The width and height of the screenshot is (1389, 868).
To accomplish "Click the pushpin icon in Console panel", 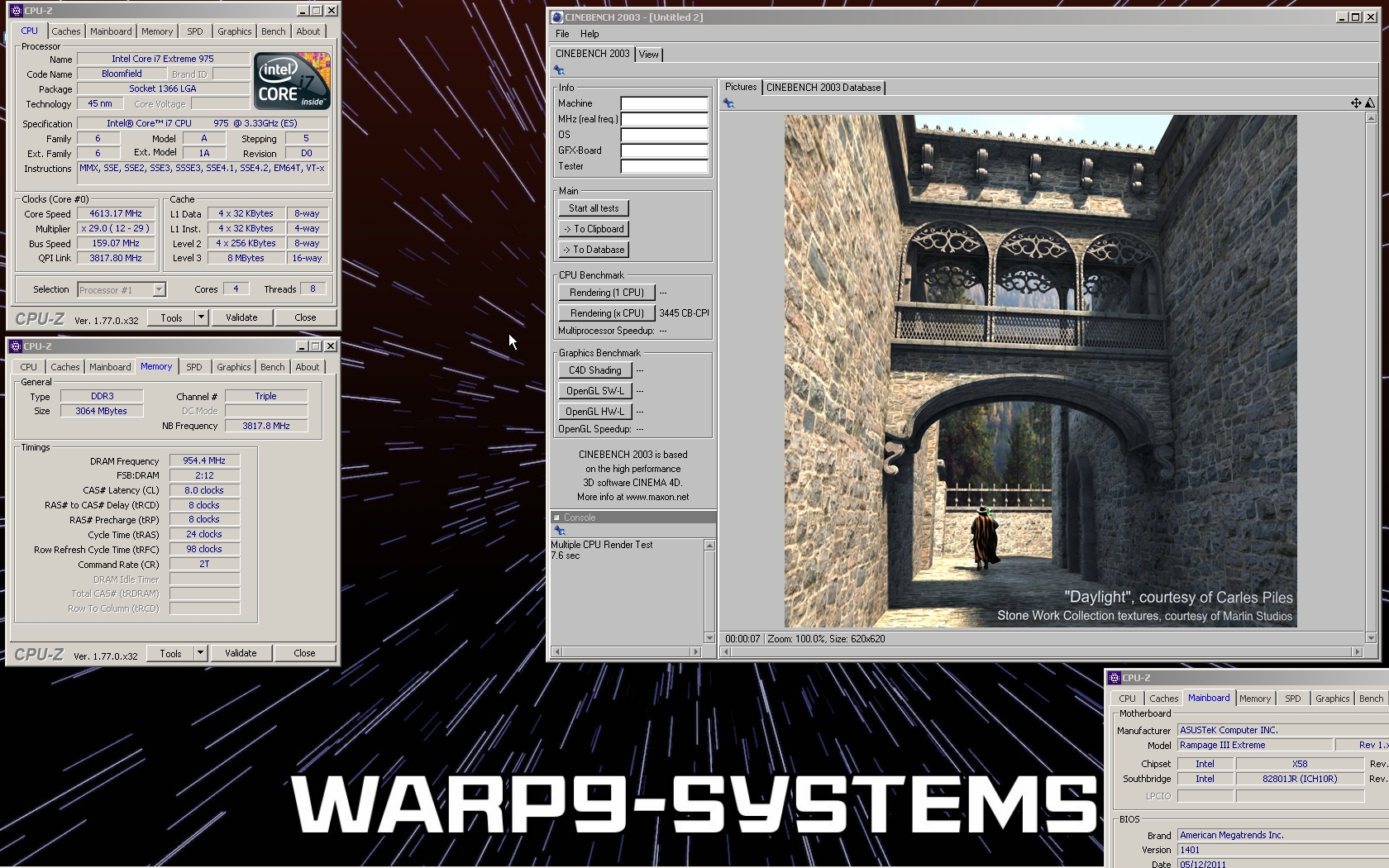I will tap(559, 531).
